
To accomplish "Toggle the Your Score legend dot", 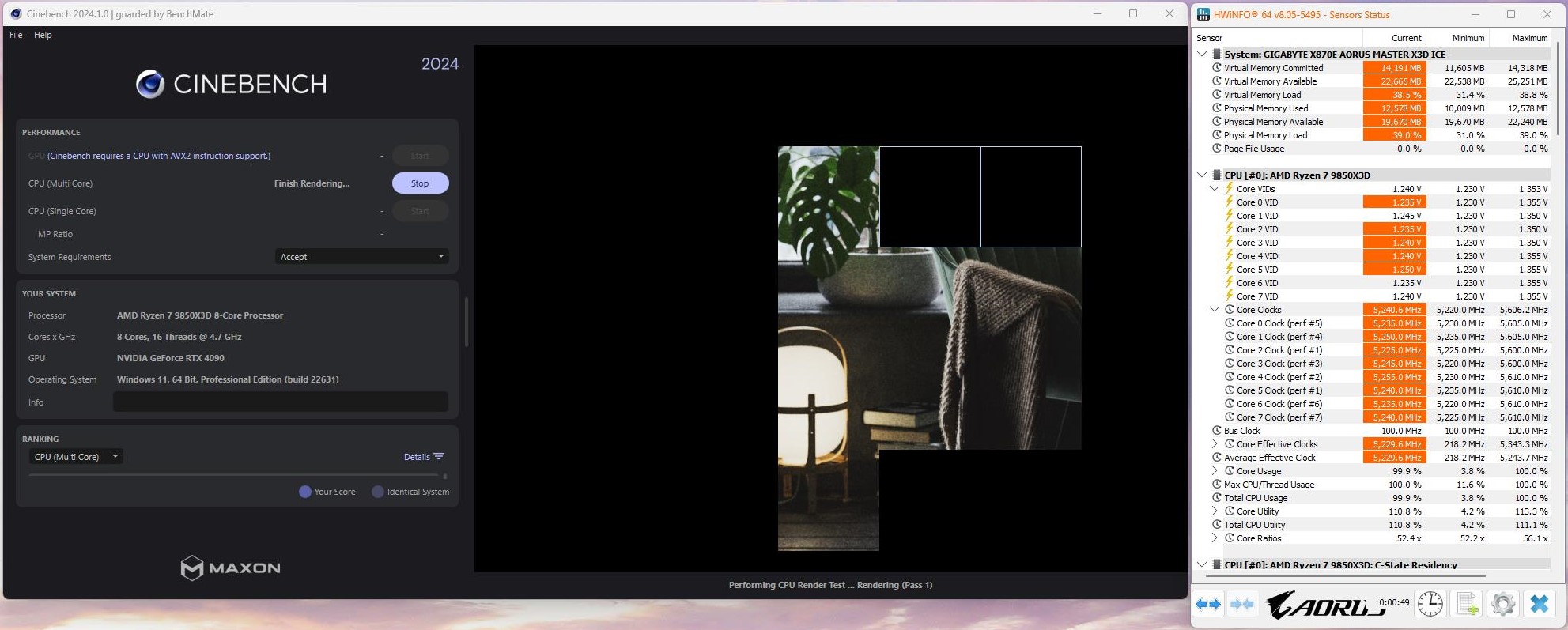I will [x=305, y=492].
